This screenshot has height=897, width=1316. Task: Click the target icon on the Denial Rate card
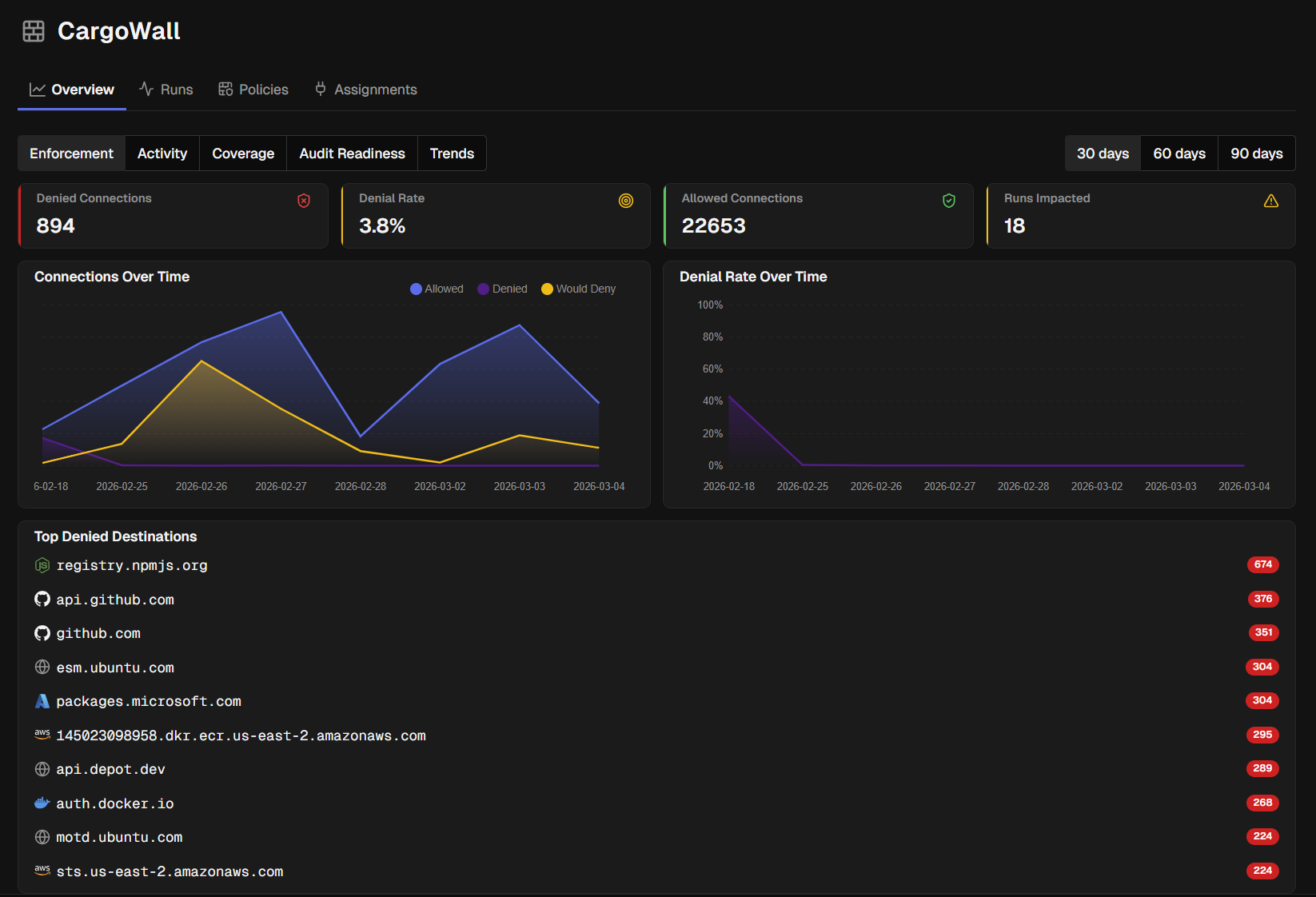pyautogui.click(x=626, y=201)
